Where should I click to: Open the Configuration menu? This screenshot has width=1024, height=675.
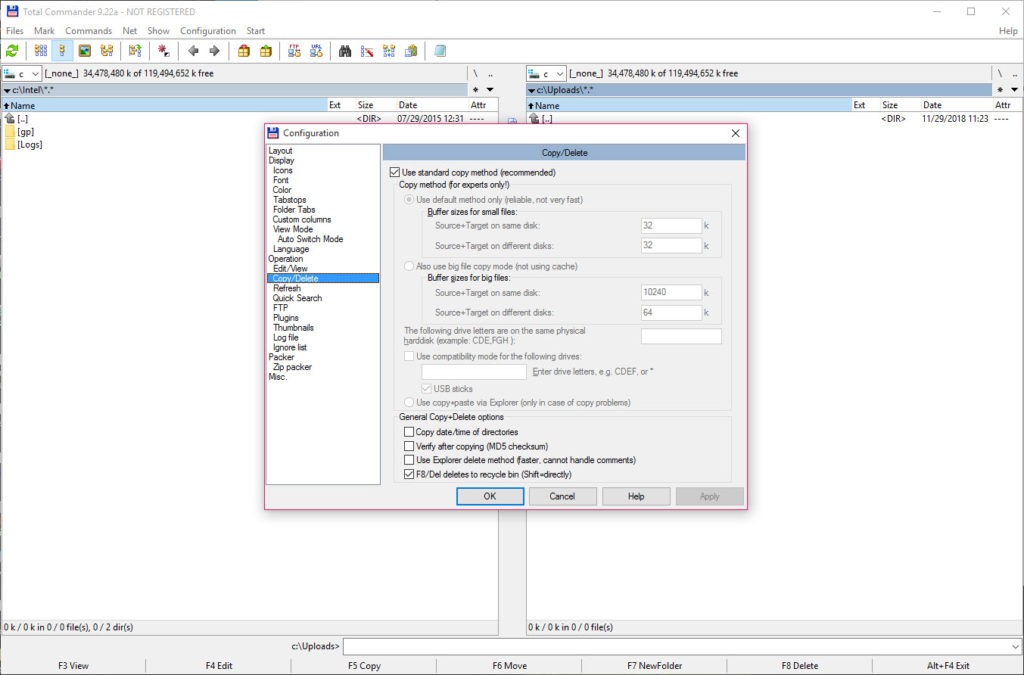(x=208, y=31)
